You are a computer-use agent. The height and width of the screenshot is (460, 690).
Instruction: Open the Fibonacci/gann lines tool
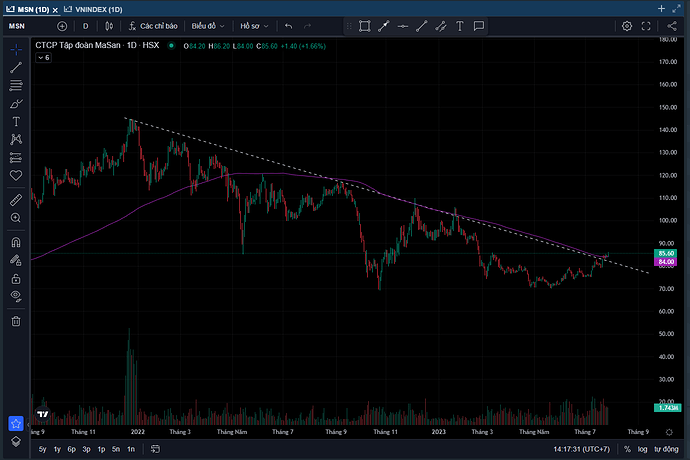[16, 85]
